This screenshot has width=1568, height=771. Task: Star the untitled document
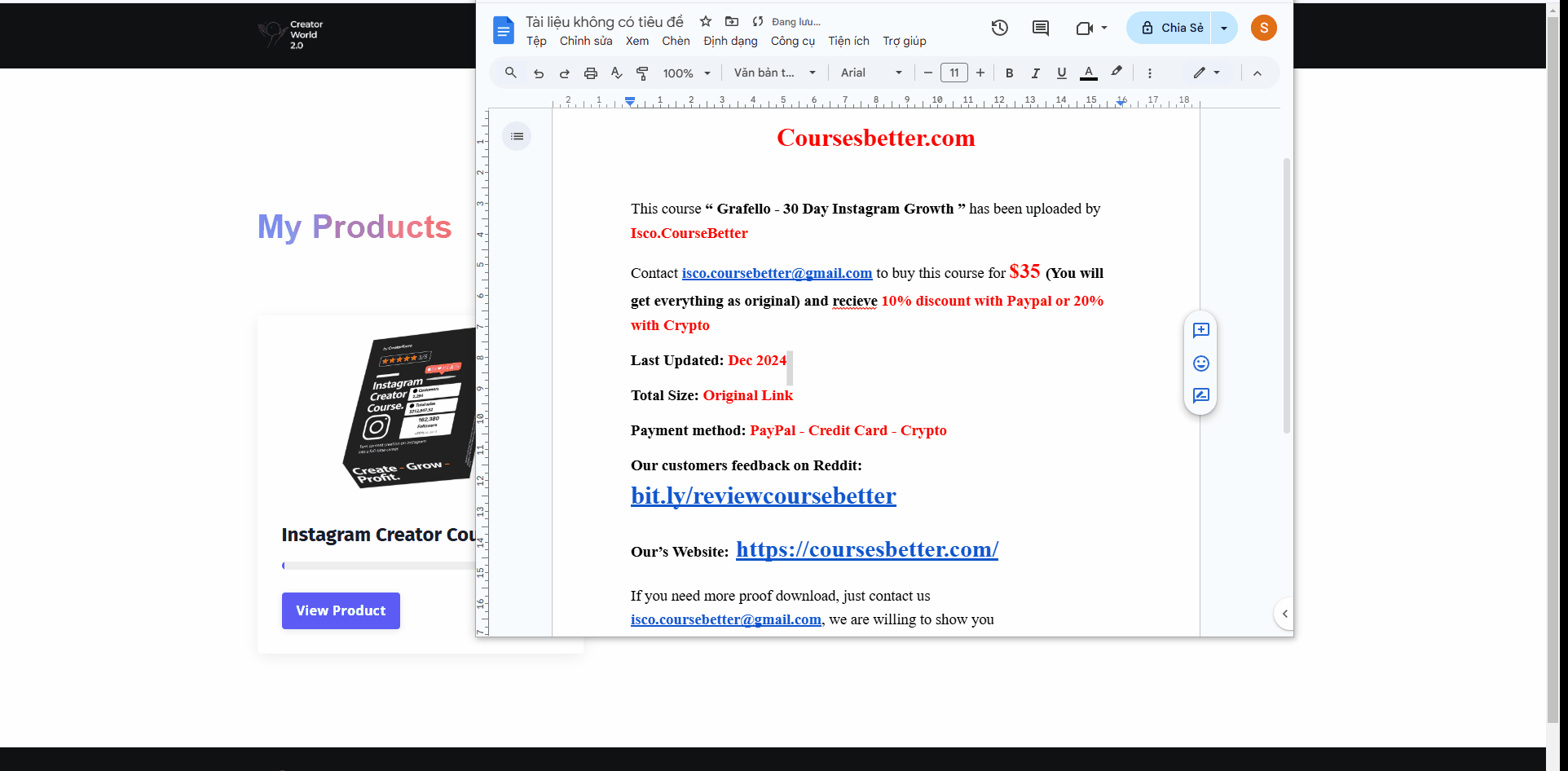(x=706, y=21)
